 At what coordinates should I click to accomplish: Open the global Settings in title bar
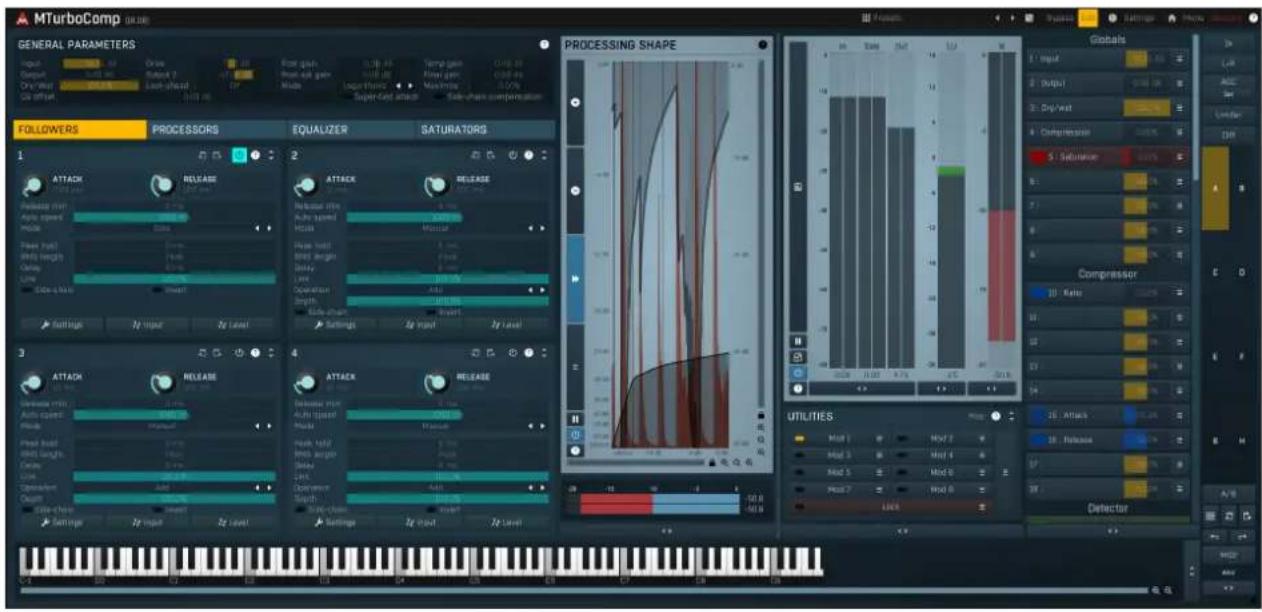point(1133,19)
